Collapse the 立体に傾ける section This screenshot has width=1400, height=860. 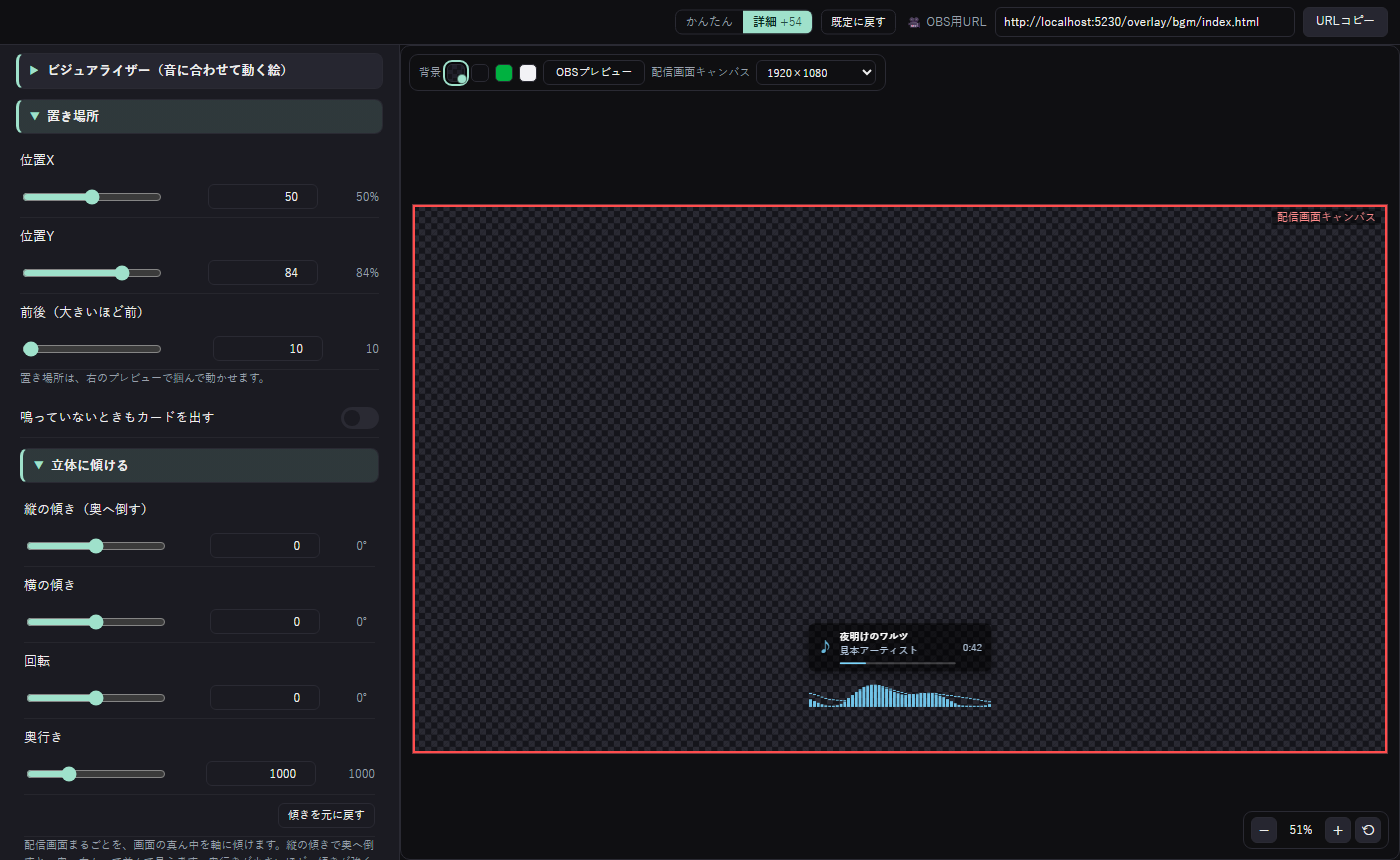click(x=200, y=465)
